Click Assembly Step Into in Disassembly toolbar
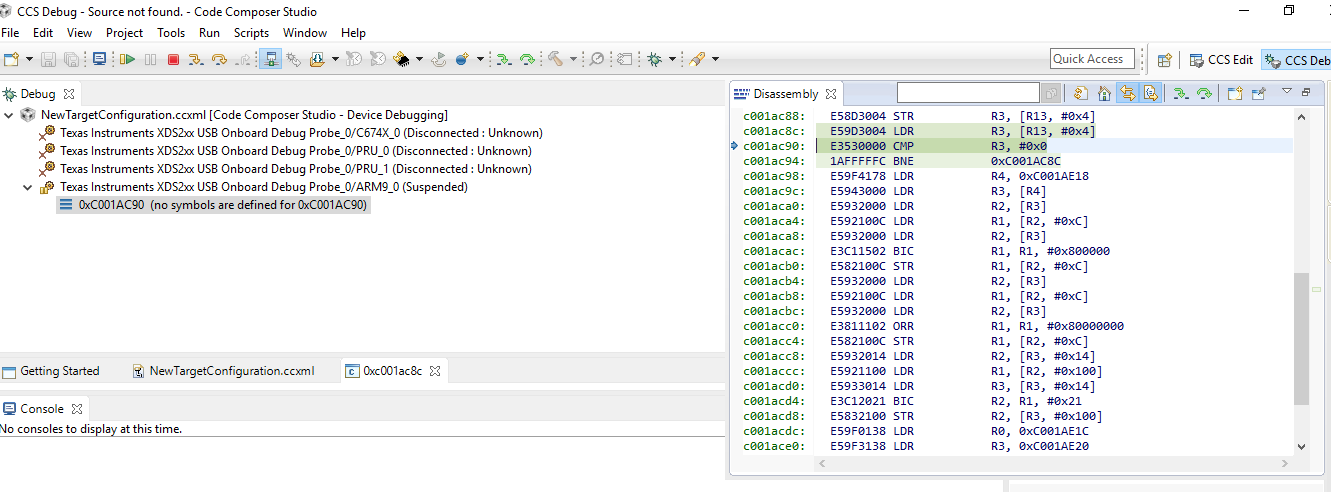This screenshot has width=1331, height=492. (1180, 94)
